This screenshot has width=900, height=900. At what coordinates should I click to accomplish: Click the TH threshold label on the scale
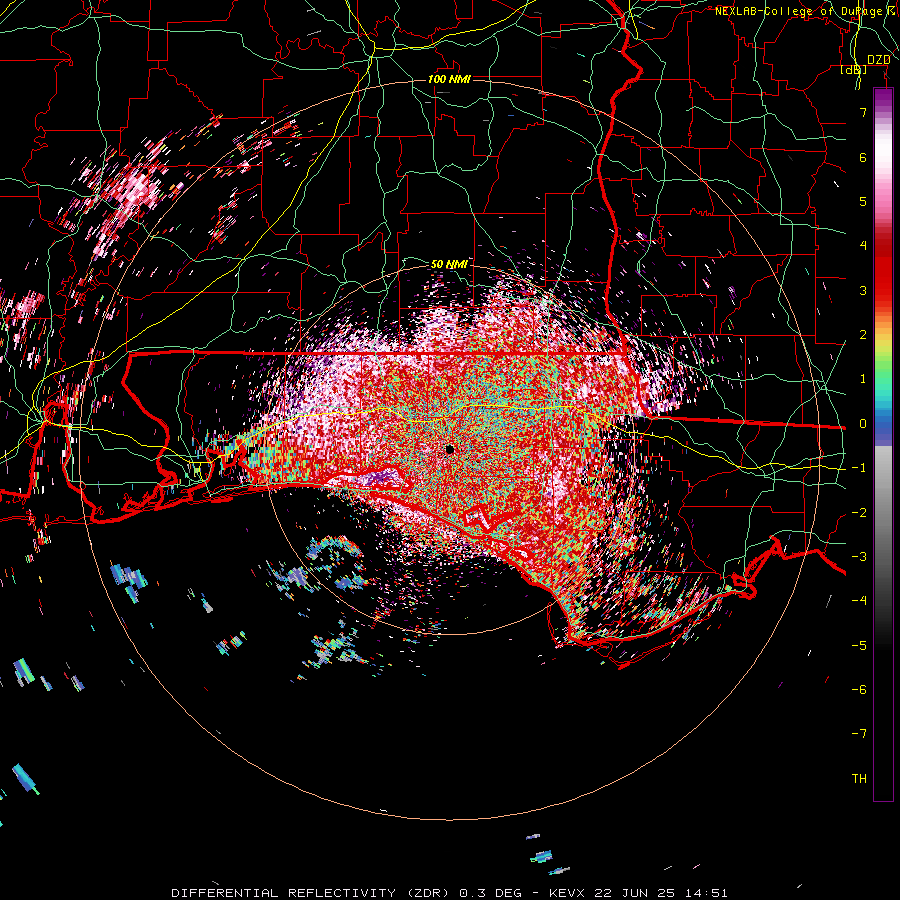pos(859,779)
